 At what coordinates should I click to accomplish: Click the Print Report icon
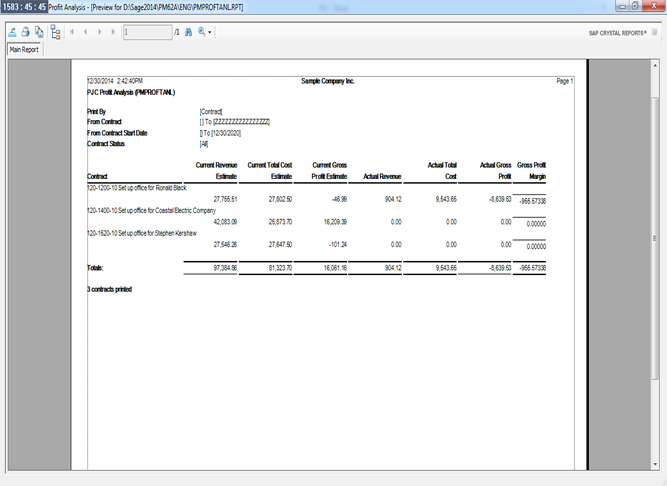25,32
